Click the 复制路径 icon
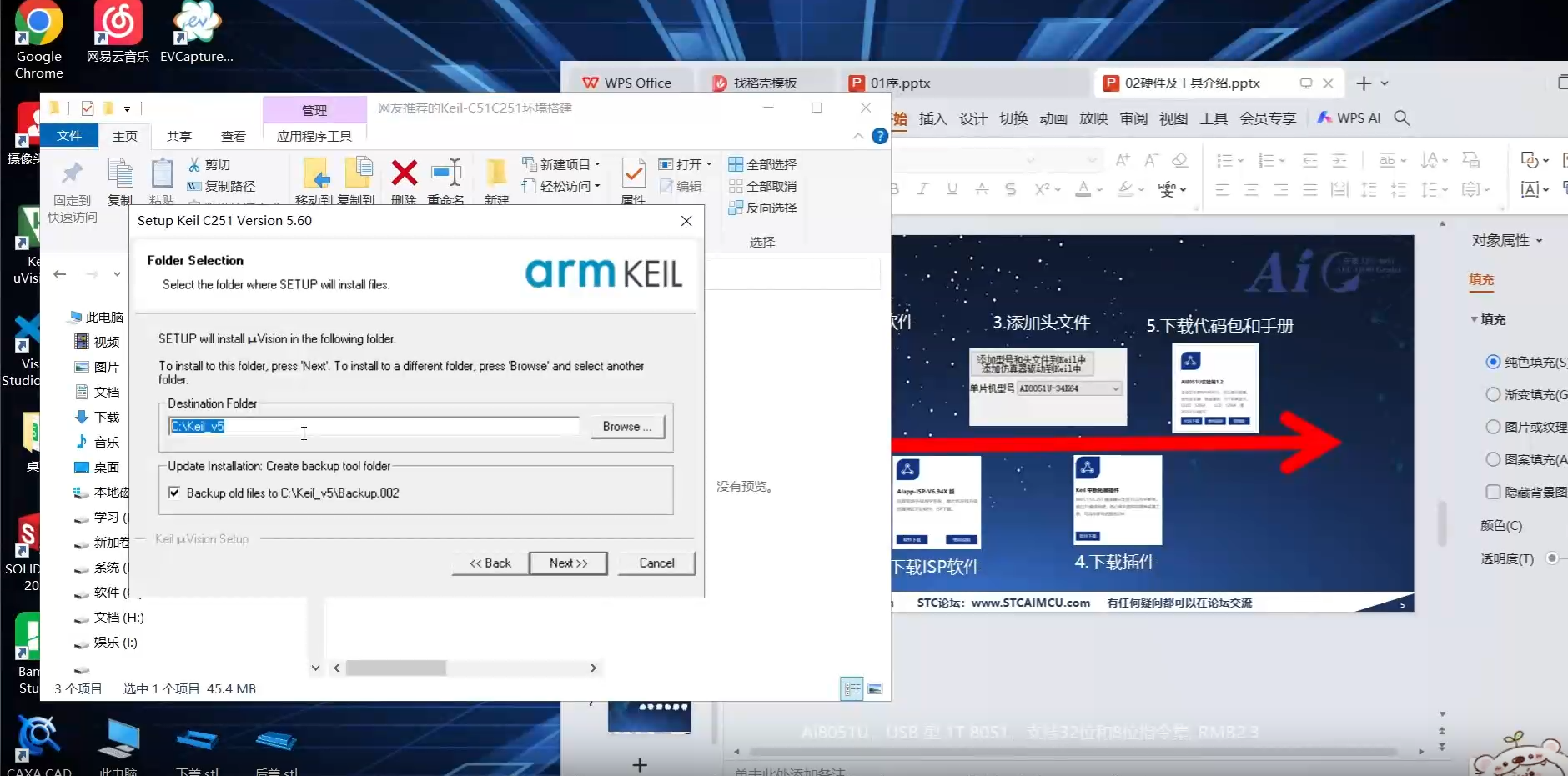Viewport: 1568px width, 776px height. click(x=194, y=186)
